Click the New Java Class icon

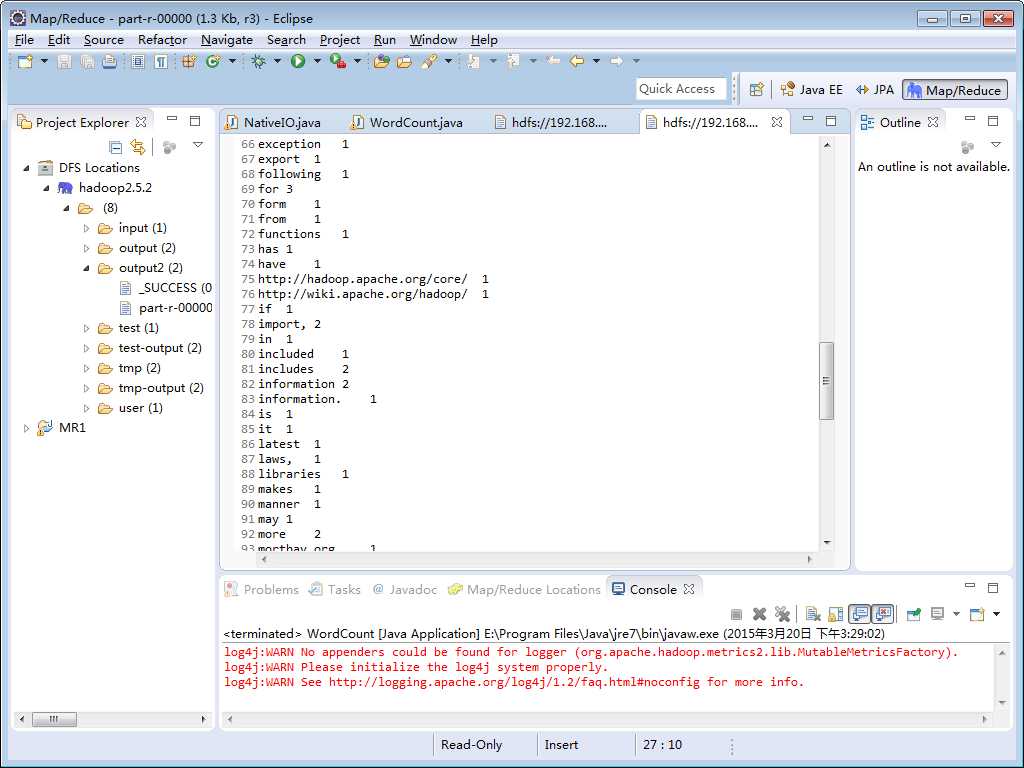click(x=213, y=61)
